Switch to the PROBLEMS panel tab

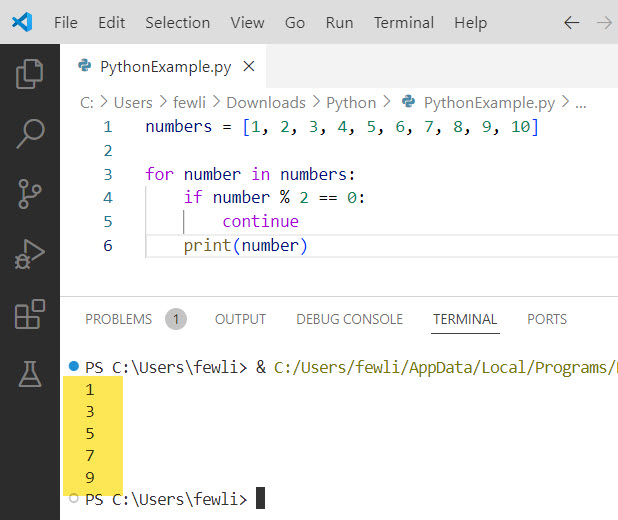click(119, 319)
